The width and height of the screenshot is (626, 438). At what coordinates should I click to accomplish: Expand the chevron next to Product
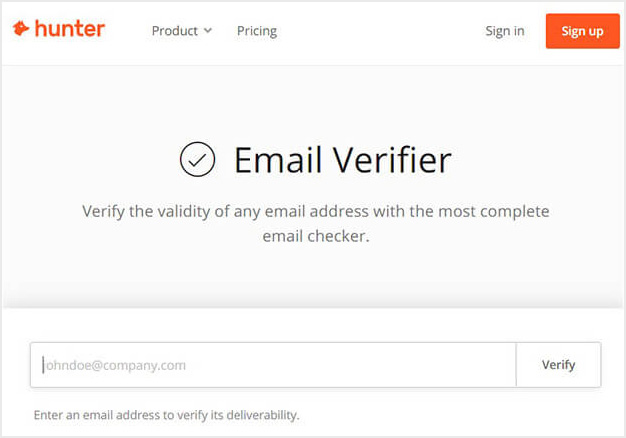(x=208, y=30)
